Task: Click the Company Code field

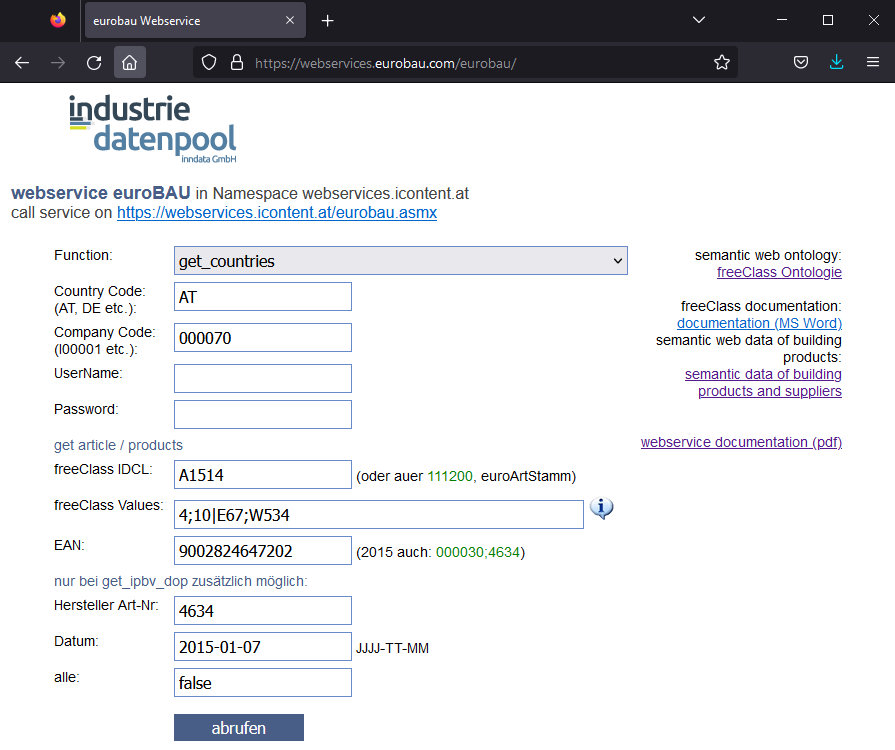Action: (x=263, y=338)
